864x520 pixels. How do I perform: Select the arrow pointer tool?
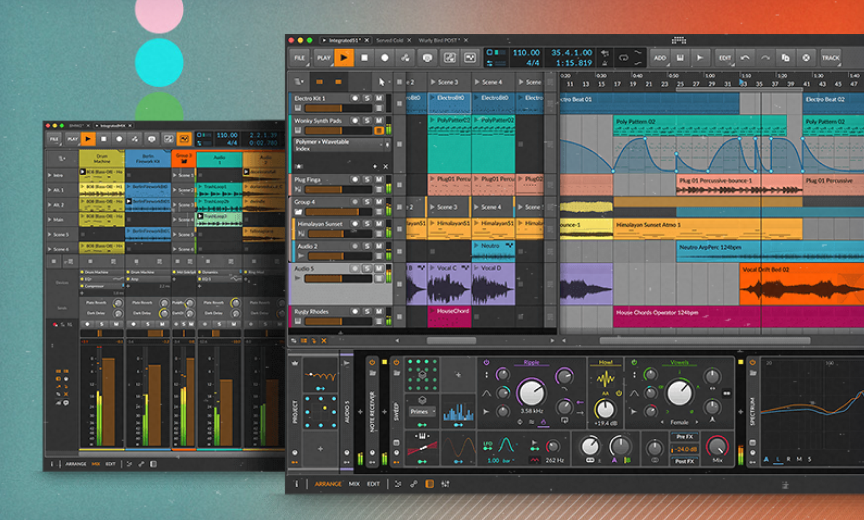pos(381,82)
